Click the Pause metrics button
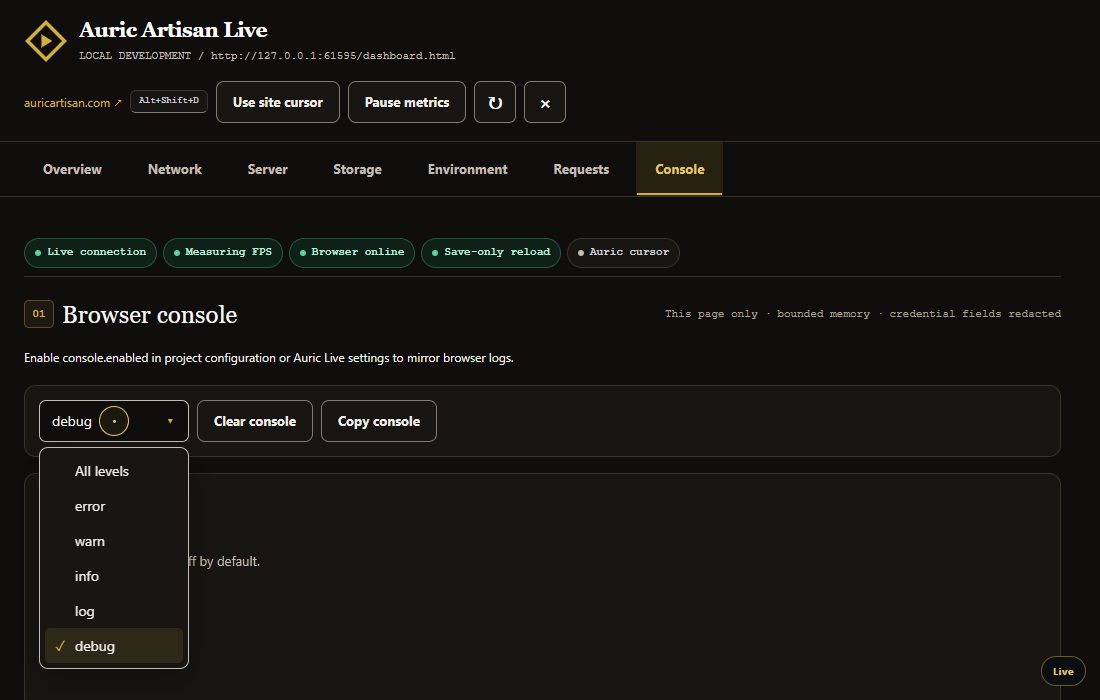The height and width of the screenshot is (700, 1100). coord(407,102)
